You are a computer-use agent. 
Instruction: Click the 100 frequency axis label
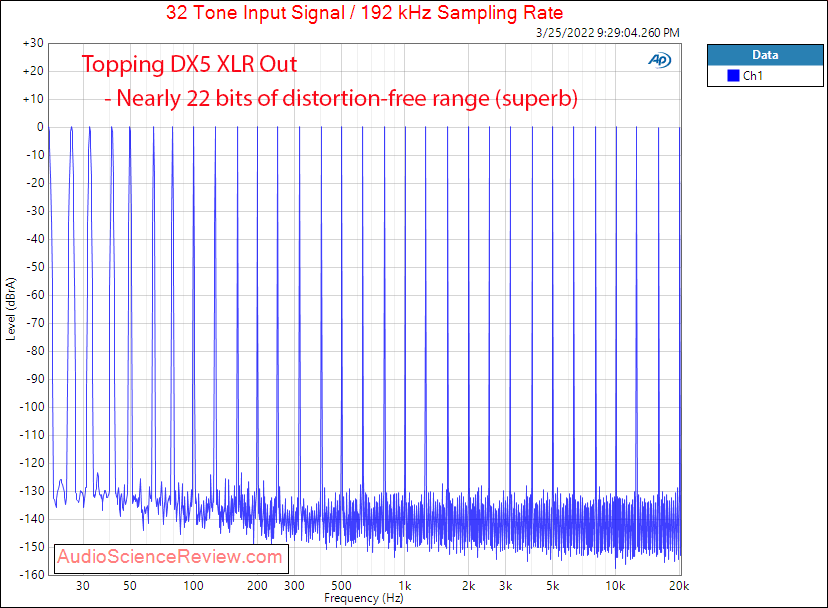(193, 586)
